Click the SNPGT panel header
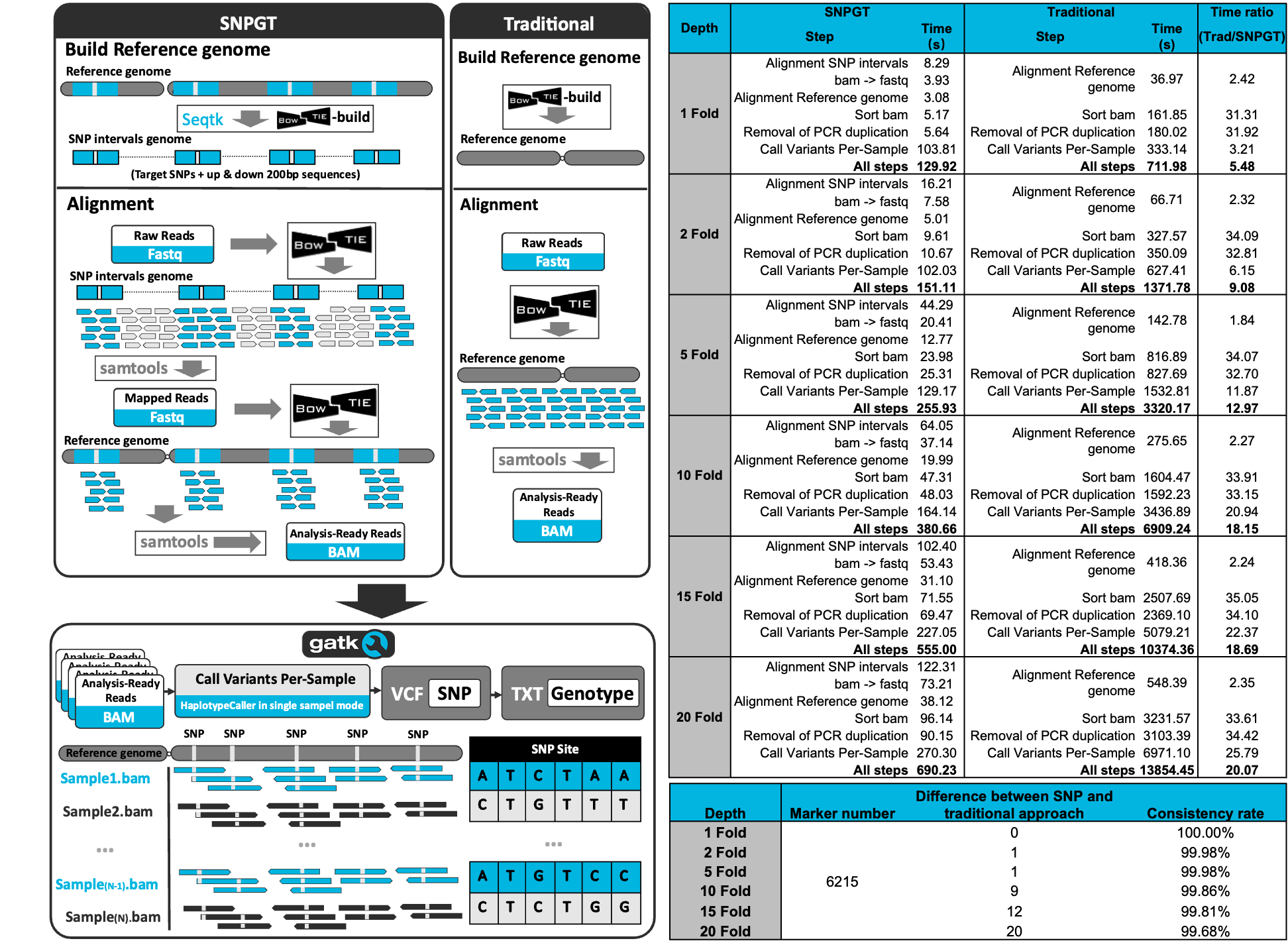Viewport: 1288px width, 949px height. click(248, 23)
